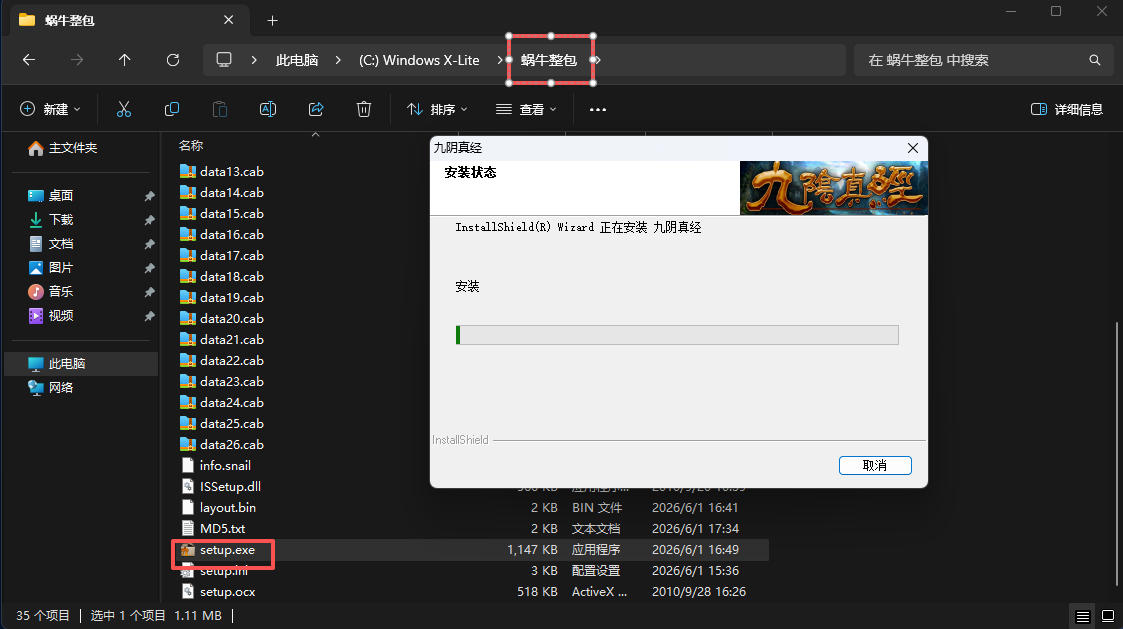Click the Paste clipboard icon
Screen dimensions: 1123x629
tap(220, 109)
